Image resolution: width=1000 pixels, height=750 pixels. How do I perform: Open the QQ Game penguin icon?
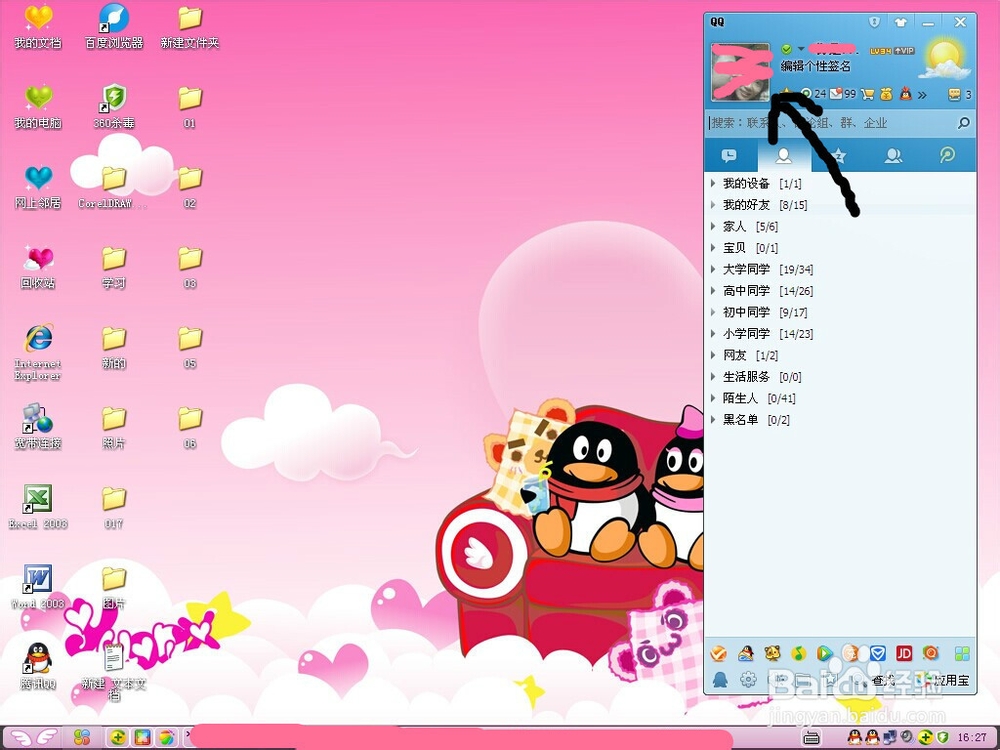click(x=746, y=653)
